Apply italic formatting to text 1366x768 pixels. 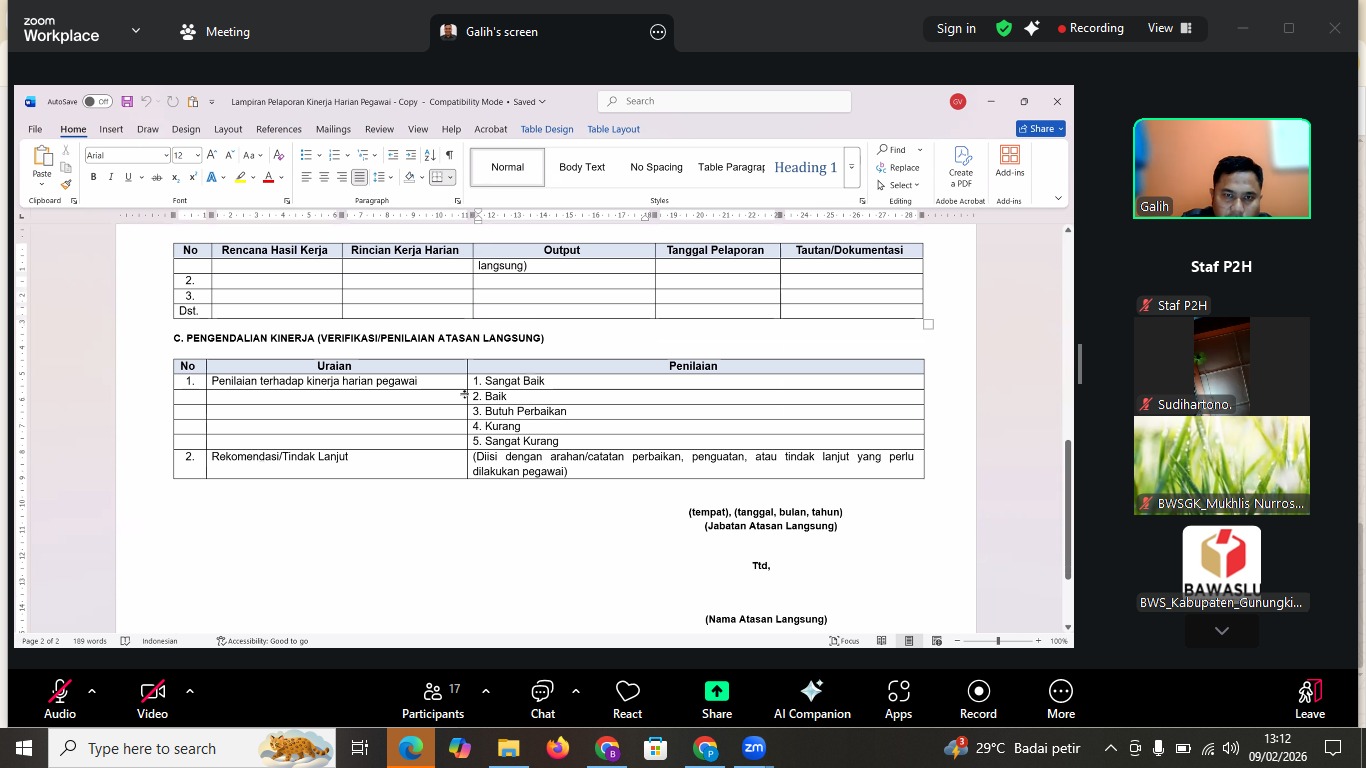[x=111, y=177]
